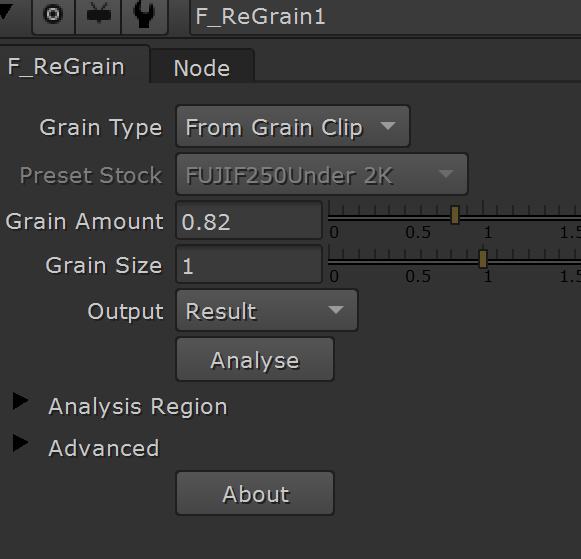The image size is (581, 559).
Task: Click the node input selector icon
Action: point(98,15)
